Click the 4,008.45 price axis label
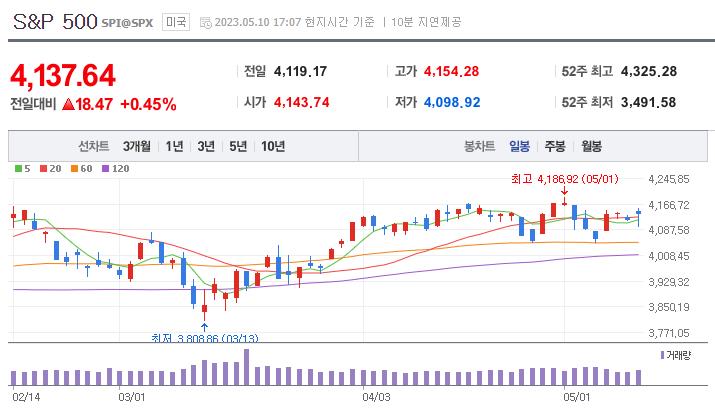 [x=669, y=256]
